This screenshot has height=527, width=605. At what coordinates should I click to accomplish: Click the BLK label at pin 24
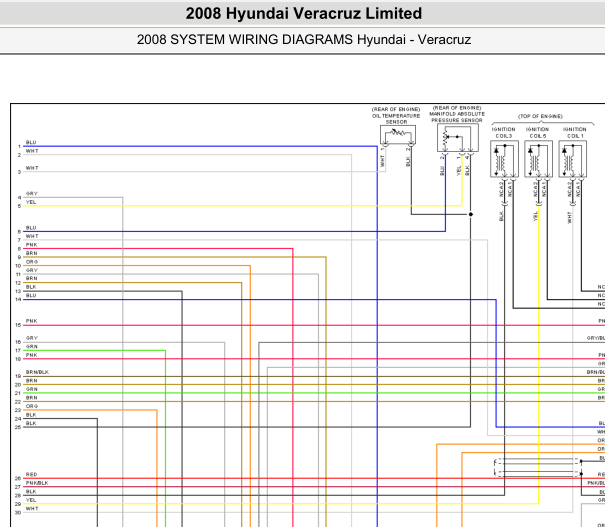click(31, 415)
